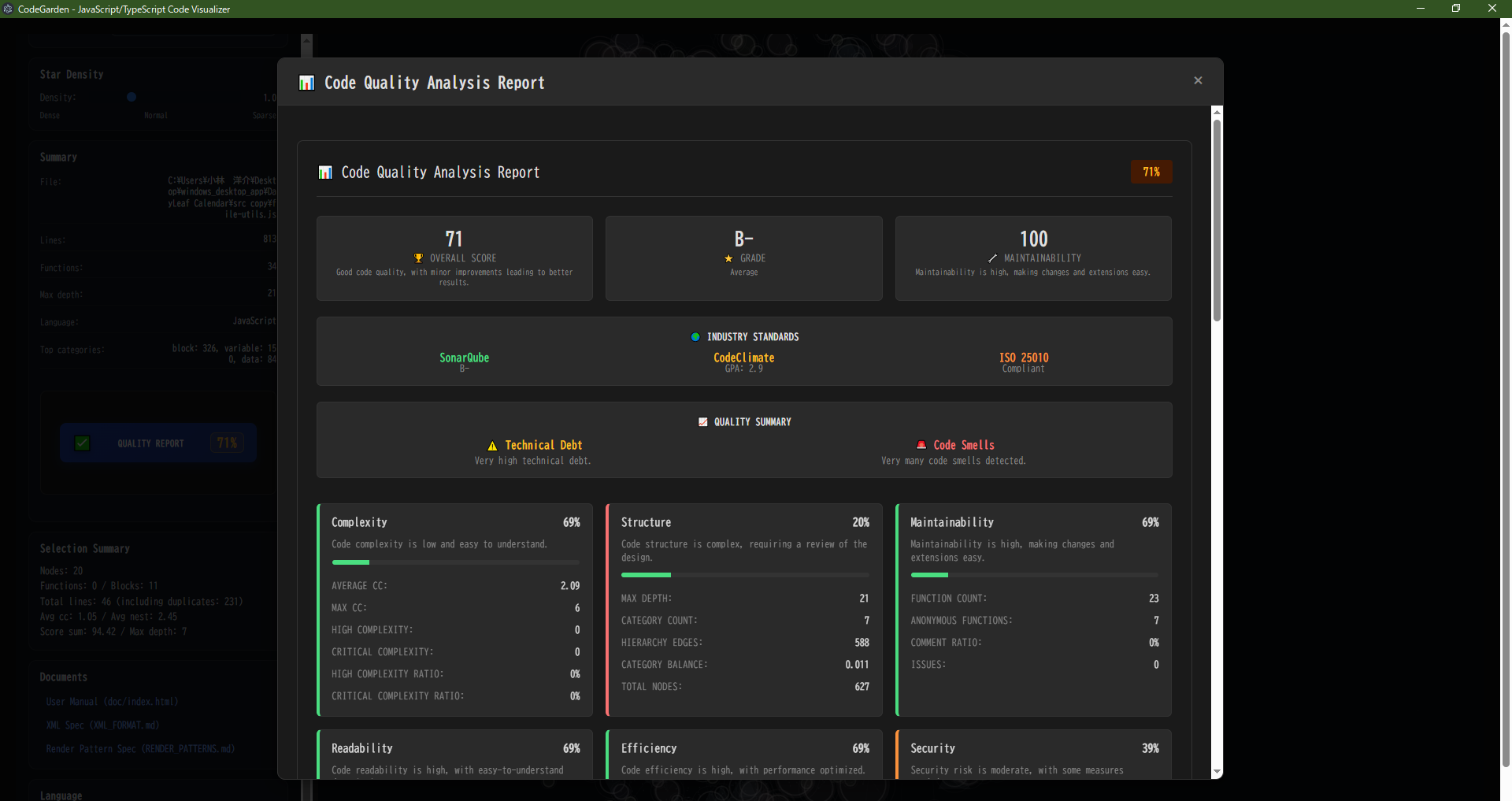
Task: Click the star icon next to Grade
Action: click(728, 258)
